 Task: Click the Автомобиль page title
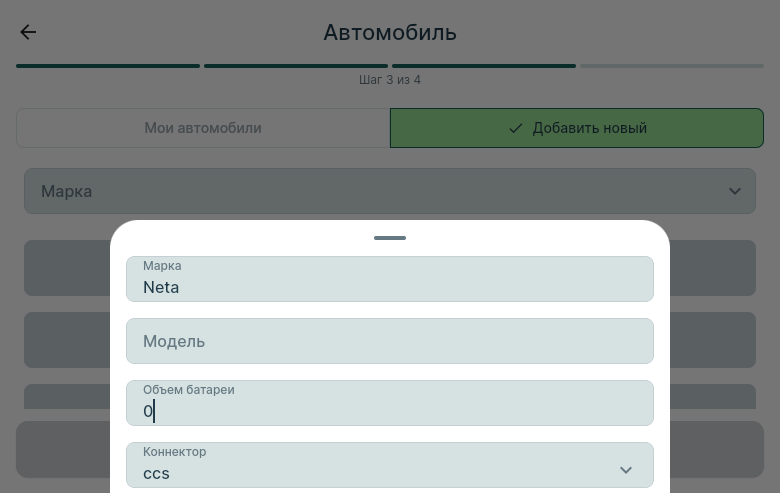pyautogui.click(x=390, y=32)
